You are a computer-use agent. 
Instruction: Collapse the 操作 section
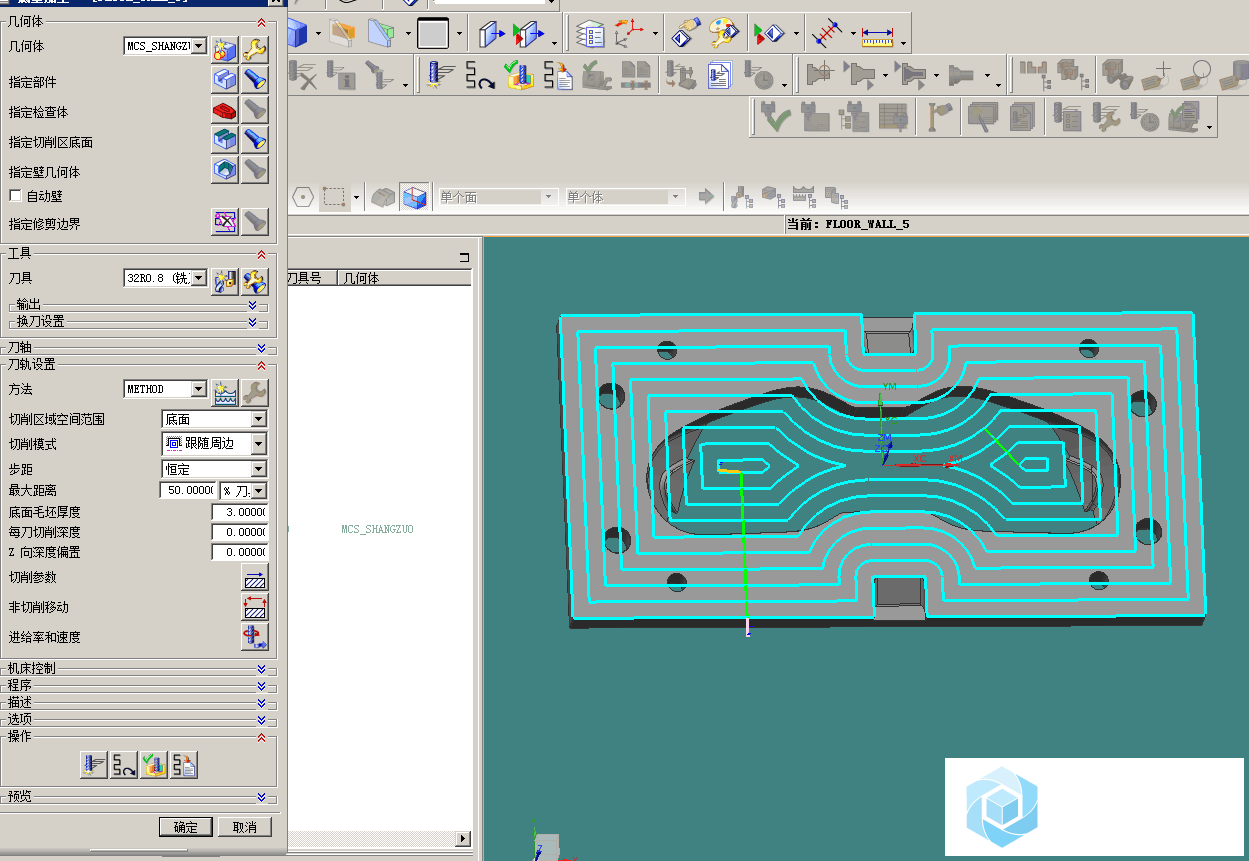pos(261,736)
